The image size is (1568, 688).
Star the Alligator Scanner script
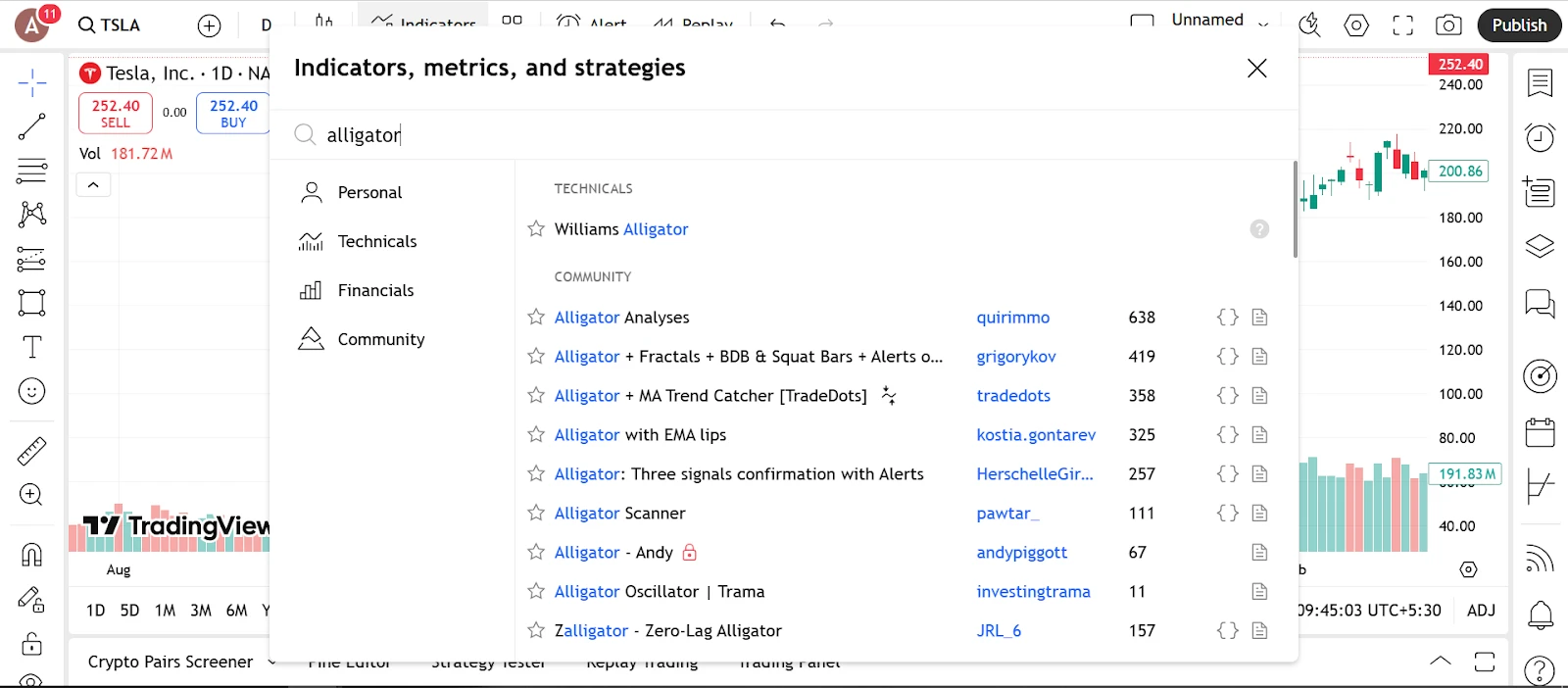(536, 514)
